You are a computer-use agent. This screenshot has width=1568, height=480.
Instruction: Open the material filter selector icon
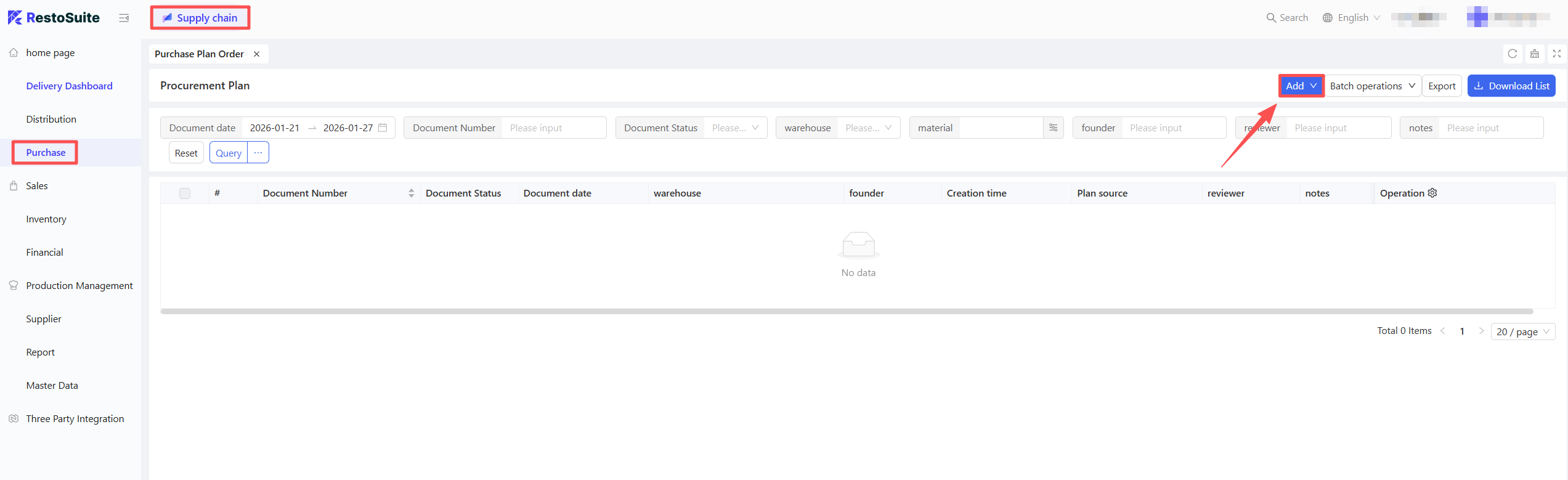click(1053, 128)
